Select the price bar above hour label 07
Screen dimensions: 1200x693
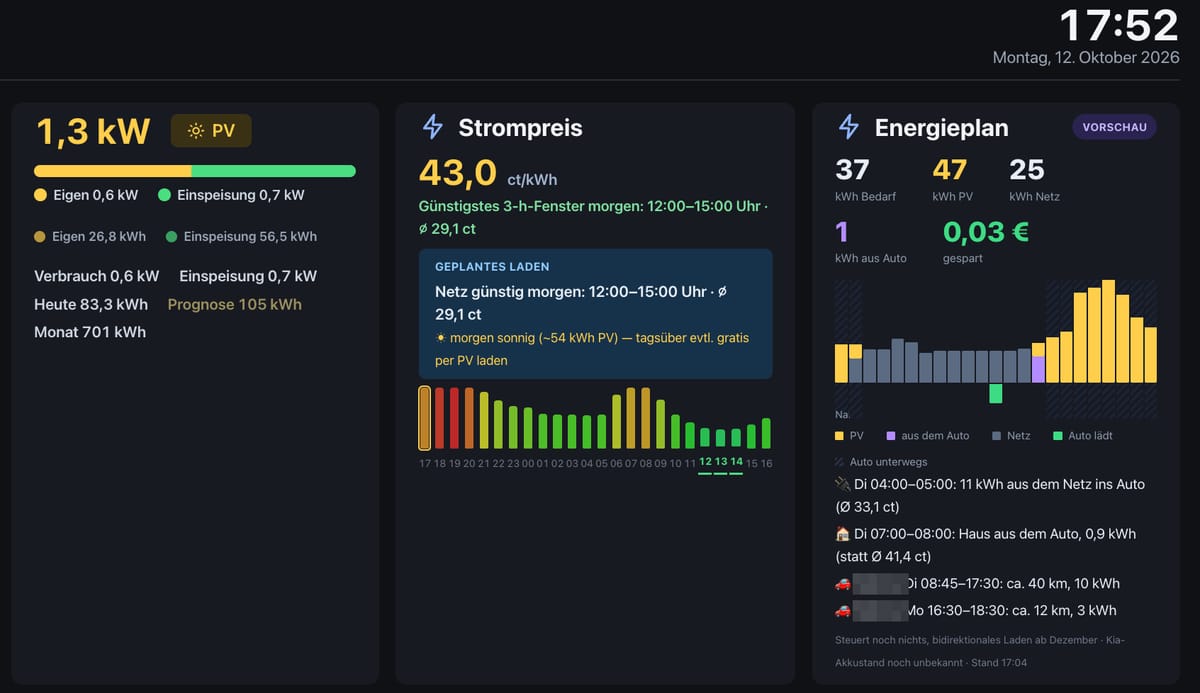click(x=631, y=418)
